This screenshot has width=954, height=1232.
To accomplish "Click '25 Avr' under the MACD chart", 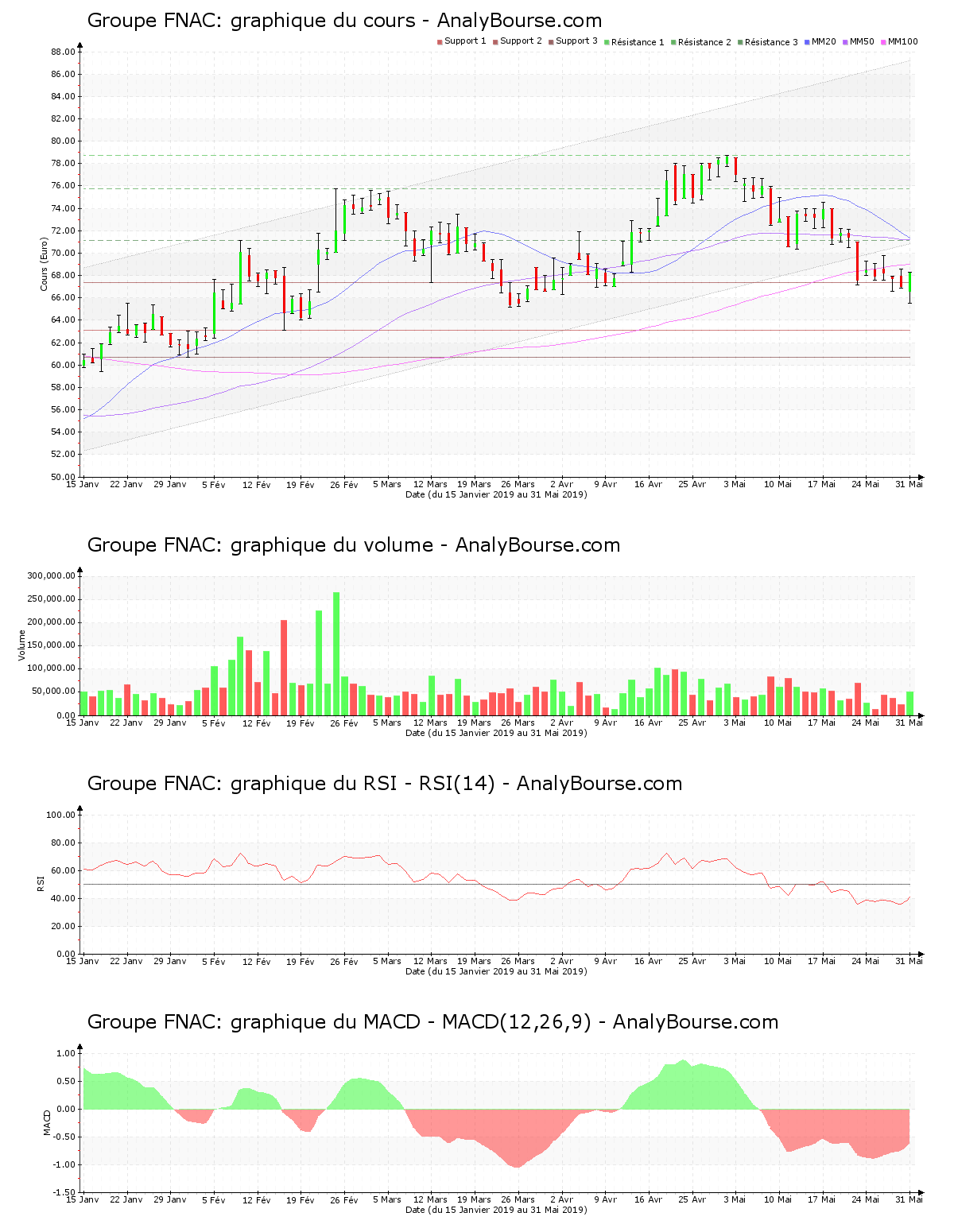I will [x=692, y=1199].
